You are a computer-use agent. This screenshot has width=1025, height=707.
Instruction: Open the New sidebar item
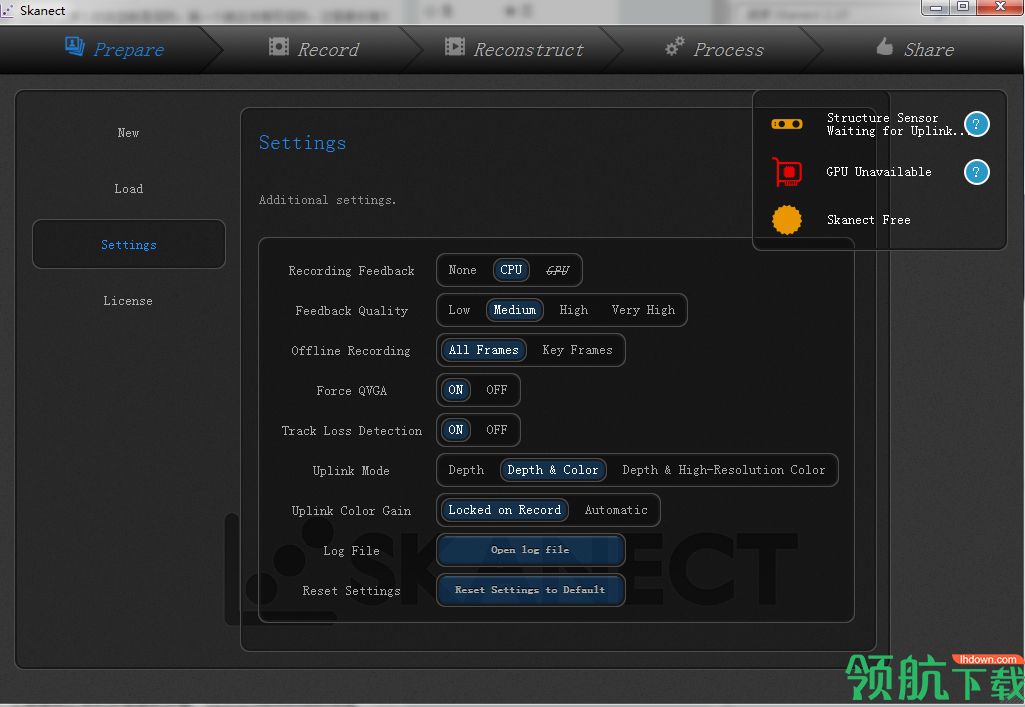click(128, 133)
